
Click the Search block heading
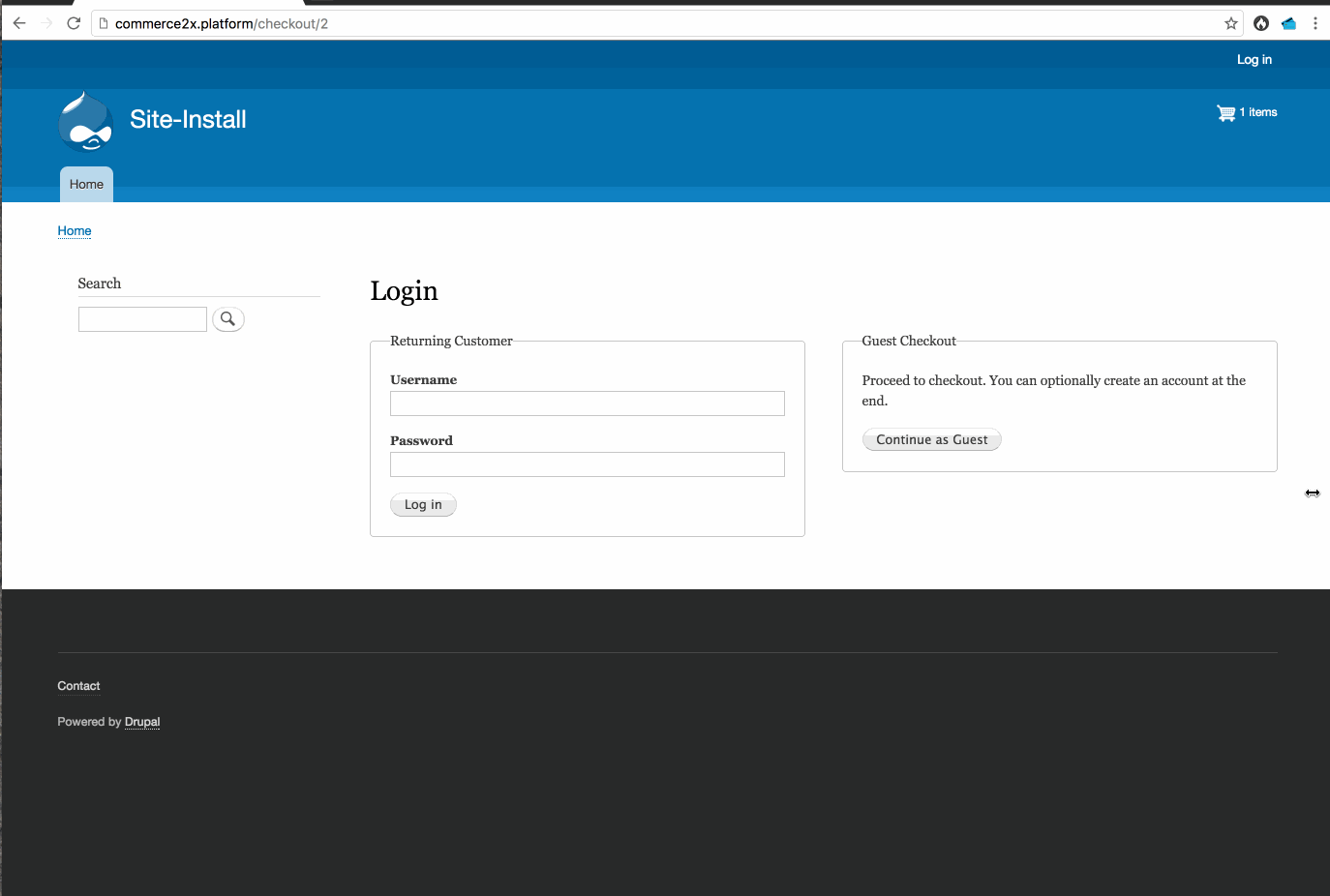(x=100, y=284)
